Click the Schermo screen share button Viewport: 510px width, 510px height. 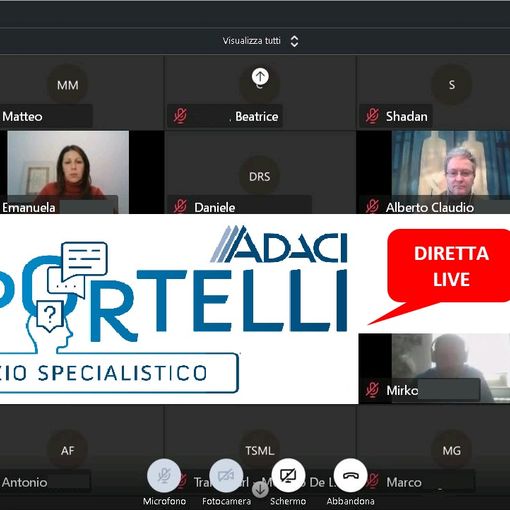[x=288, y=475]
